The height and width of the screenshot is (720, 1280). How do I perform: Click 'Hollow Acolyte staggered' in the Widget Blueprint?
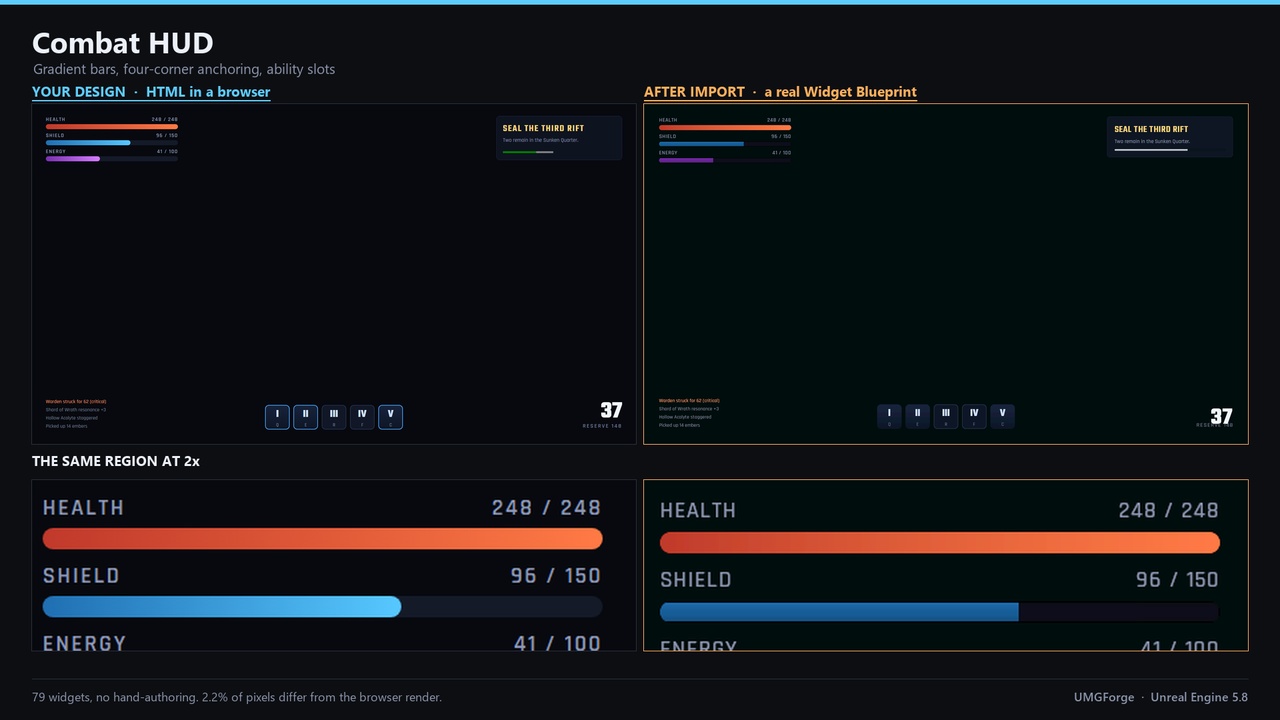point(685,417)
